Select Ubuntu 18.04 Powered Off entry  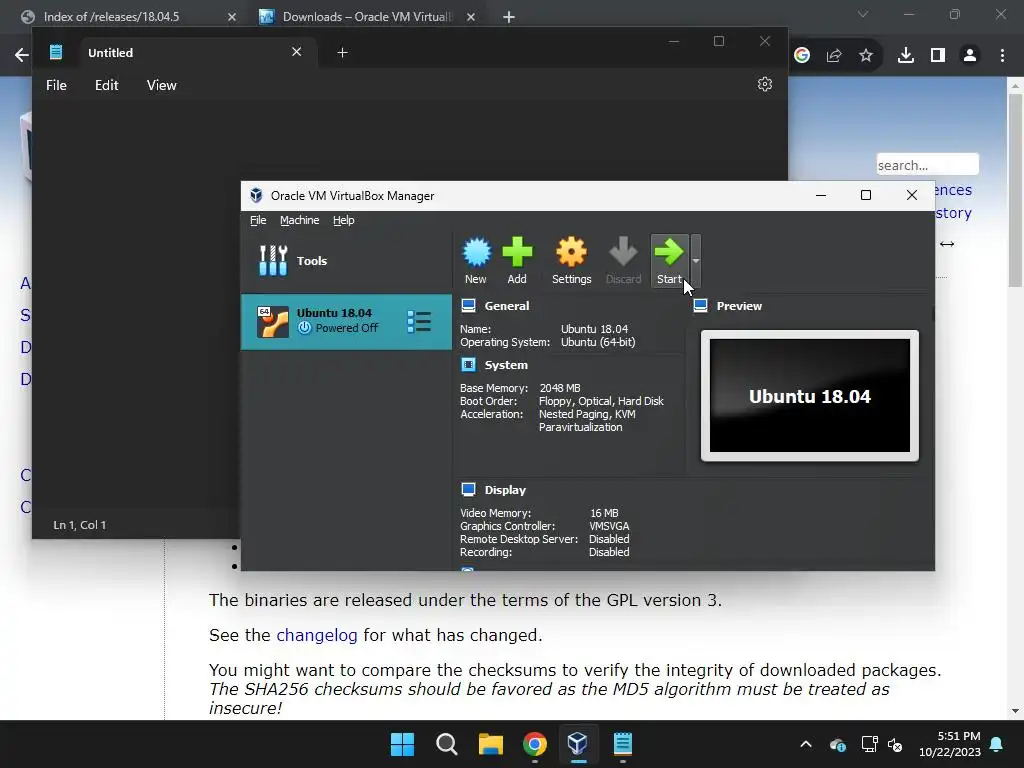[346, 321]
